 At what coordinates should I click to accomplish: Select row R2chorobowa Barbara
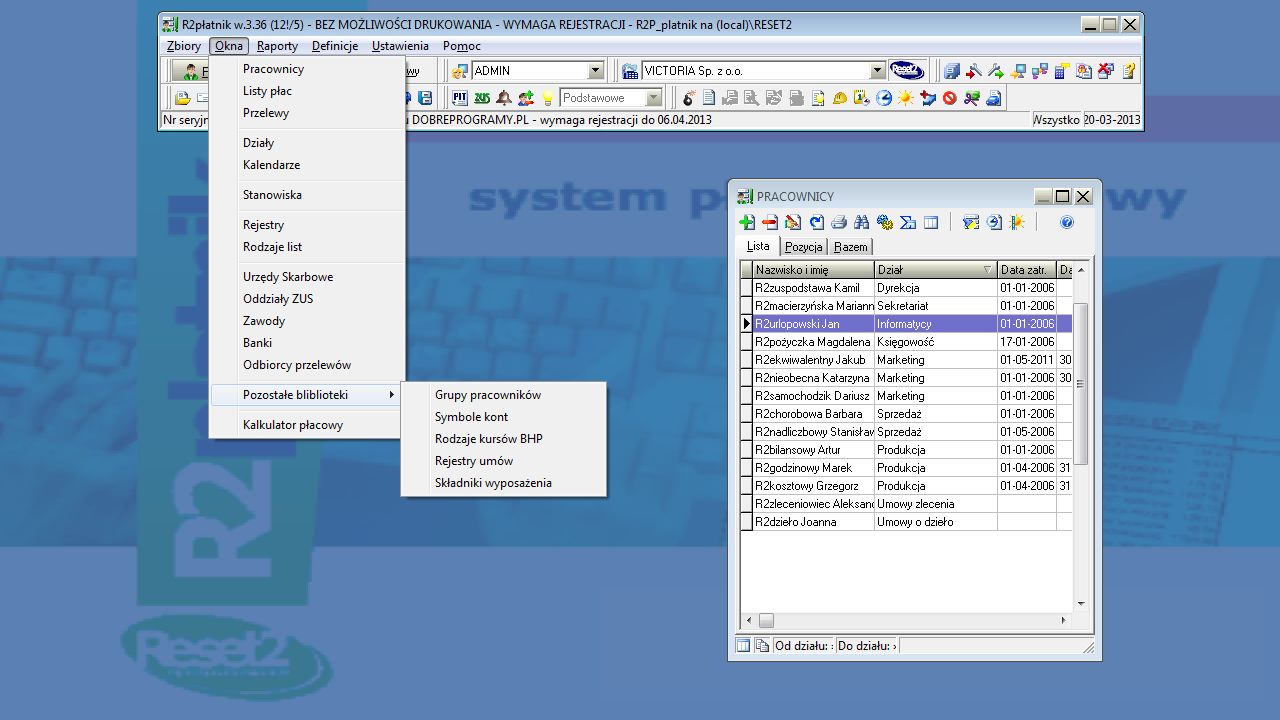(906, 414)
